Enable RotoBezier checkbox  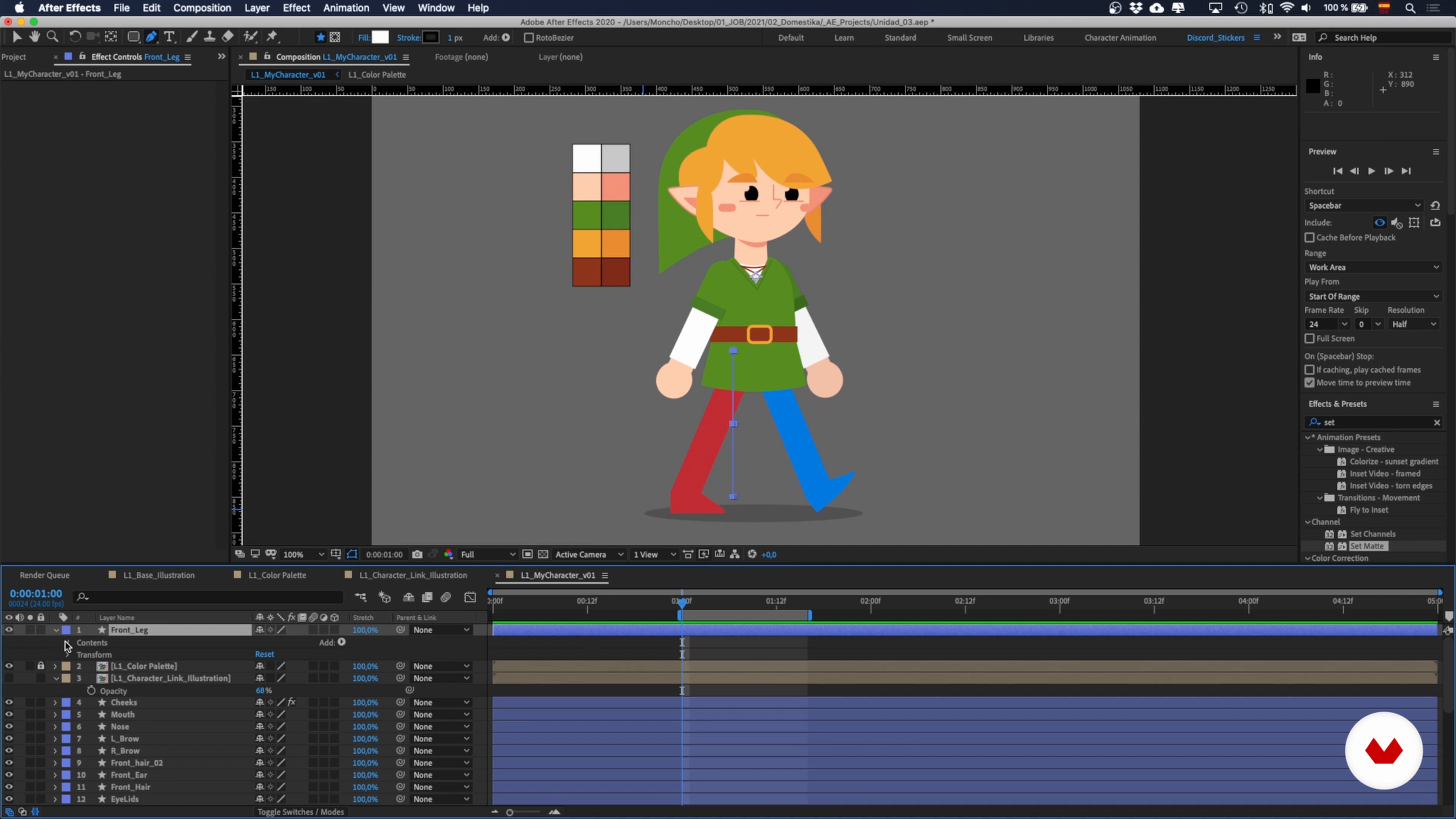coord(529,38)
